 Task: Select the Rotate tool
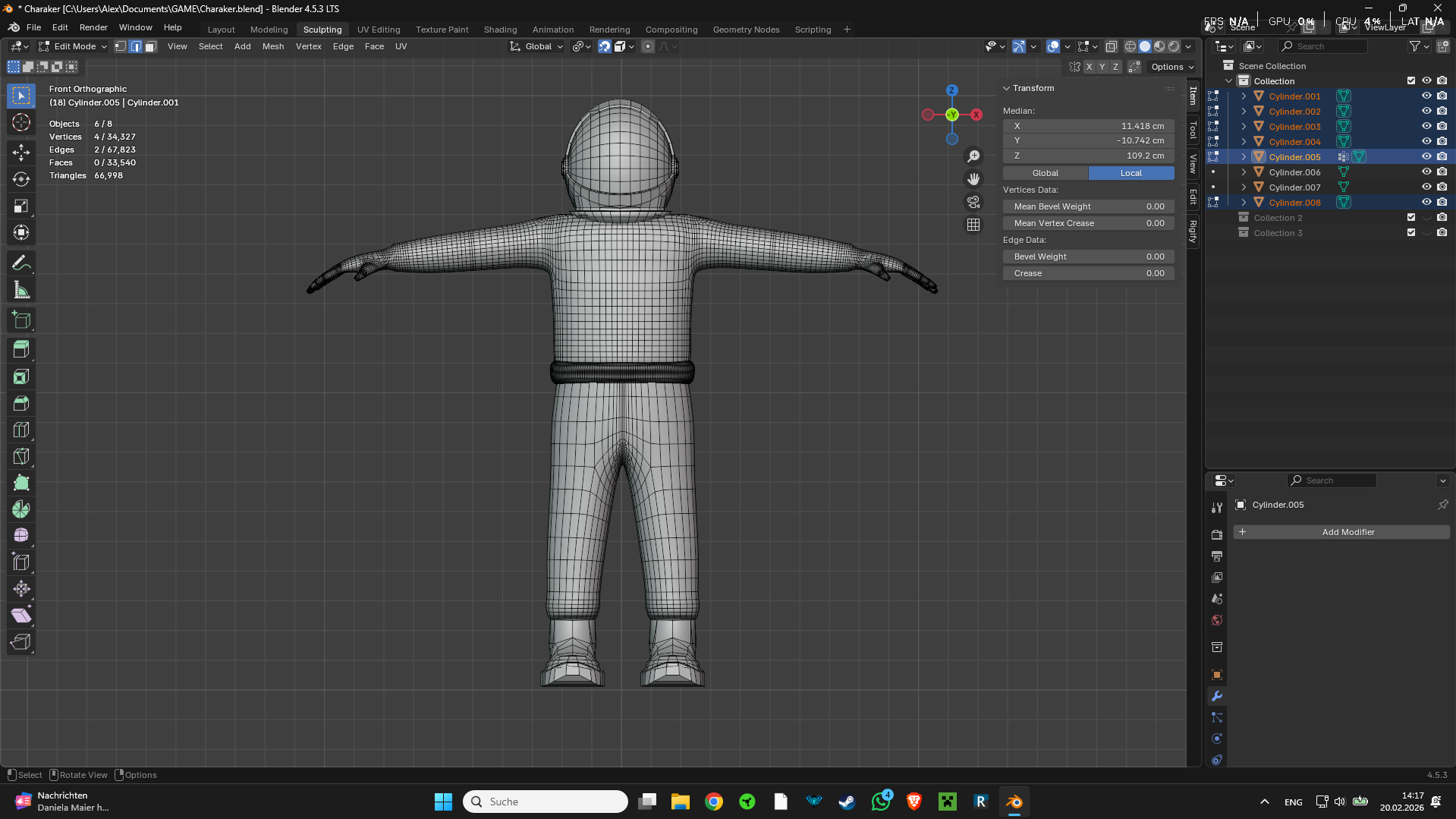coord(21,179)
